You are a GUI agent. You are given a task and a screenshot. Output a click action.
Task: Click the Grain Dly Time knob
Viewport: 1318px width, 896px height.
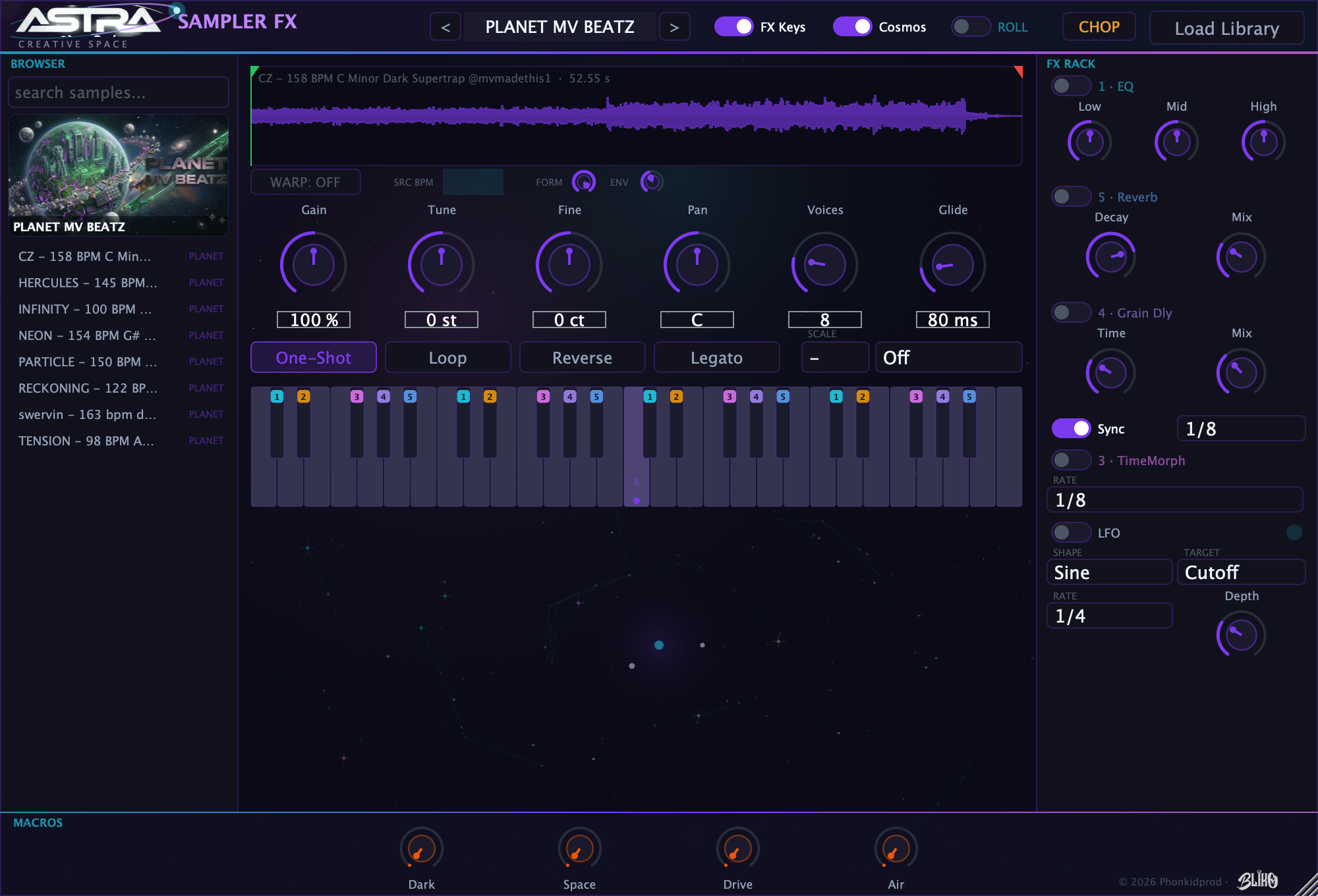click(1111, 372)
